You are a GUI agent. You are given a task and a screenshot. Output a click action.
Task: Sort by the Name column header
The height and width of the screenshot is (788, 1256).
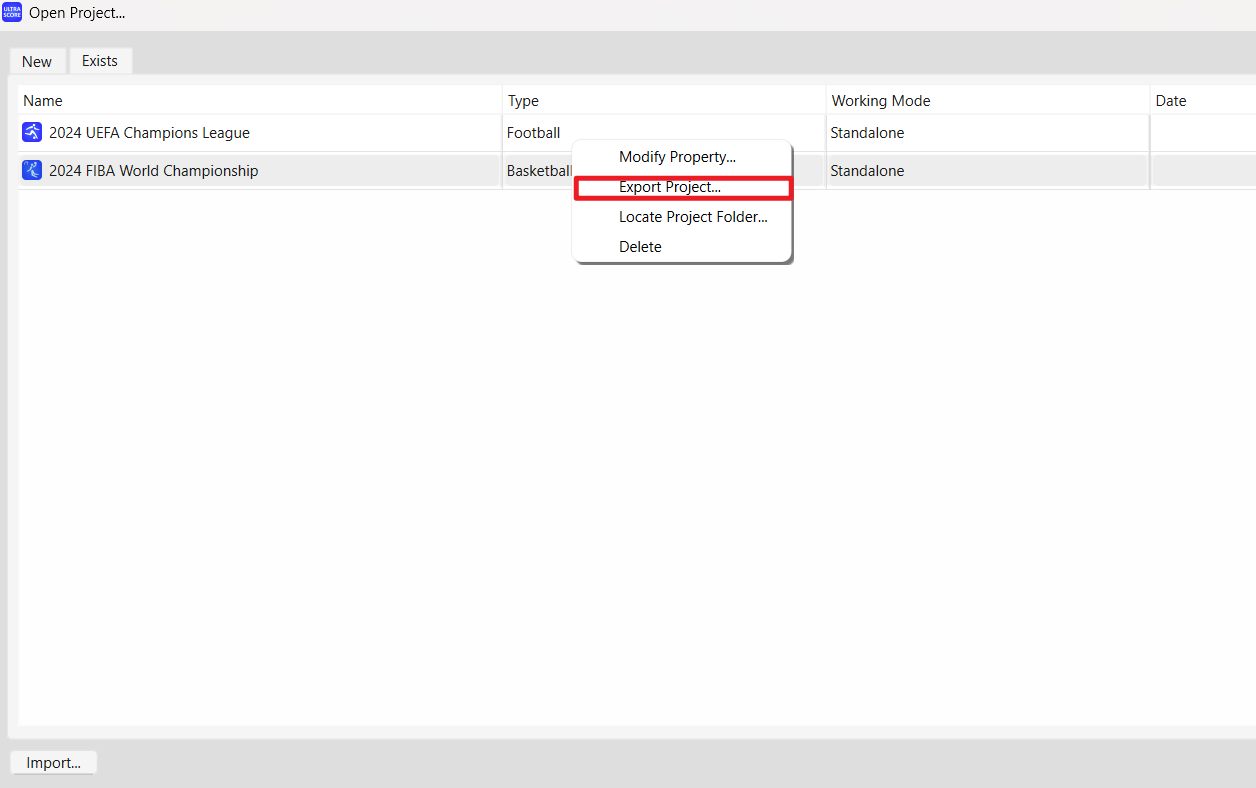pos(43,101)
